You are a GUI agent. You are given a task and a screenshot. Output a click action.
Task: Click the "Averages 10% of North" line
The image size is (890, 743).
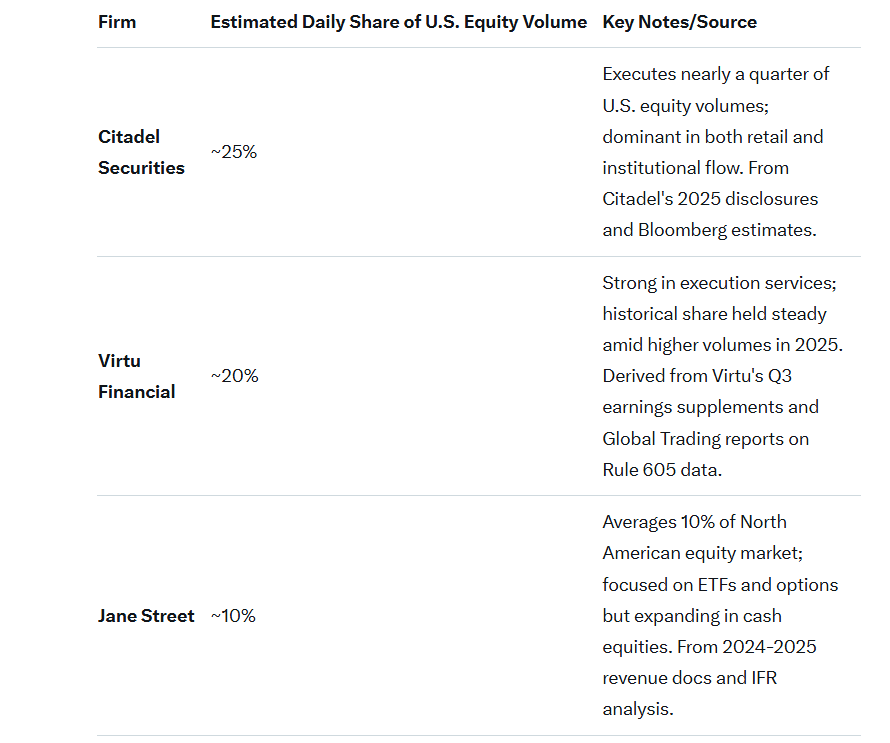(x=694, y=522)
